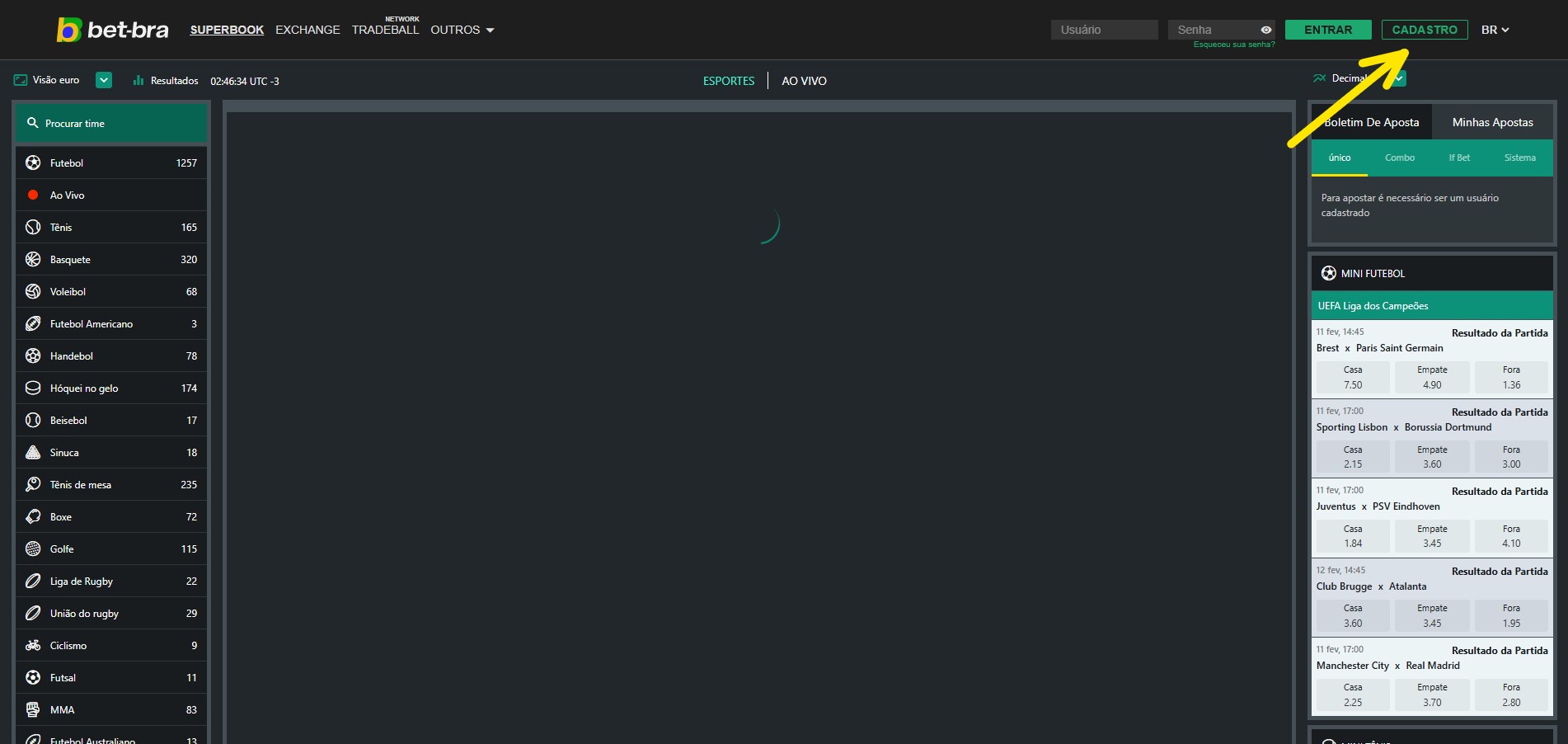Click the CADASTRO register button
Viewport: 1568px width, 744px height.
(1425, 30)
